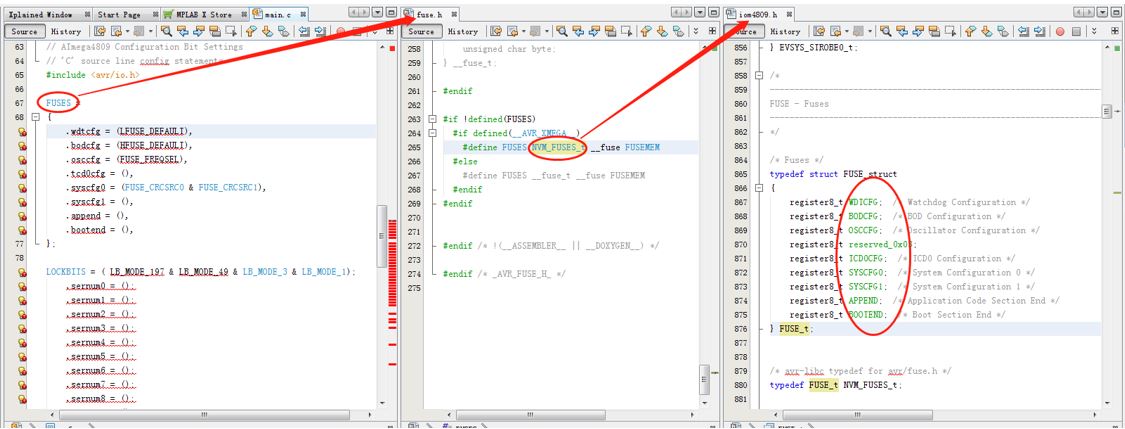Click error marker beside .sernum0 line

click(22, 286)
